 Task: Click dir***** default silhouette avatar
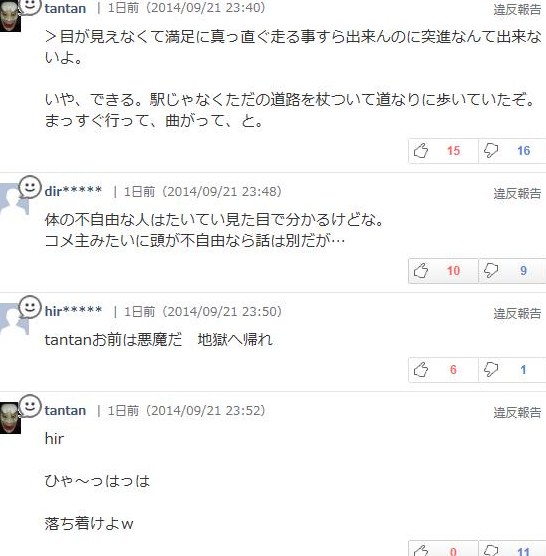(x=12, y=200)
